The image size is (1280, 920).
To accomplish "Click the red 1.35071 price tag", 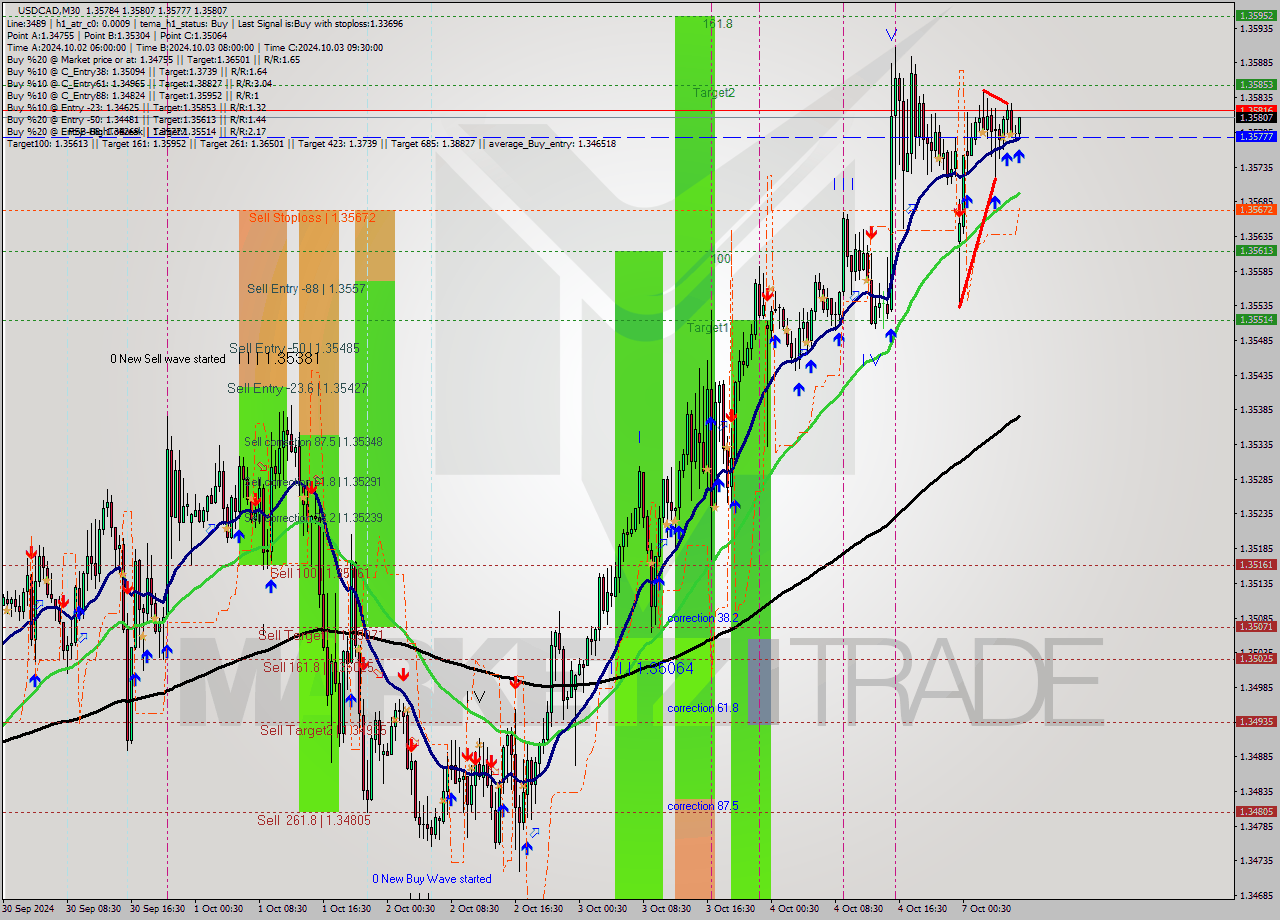I will tap(1256, 627).
